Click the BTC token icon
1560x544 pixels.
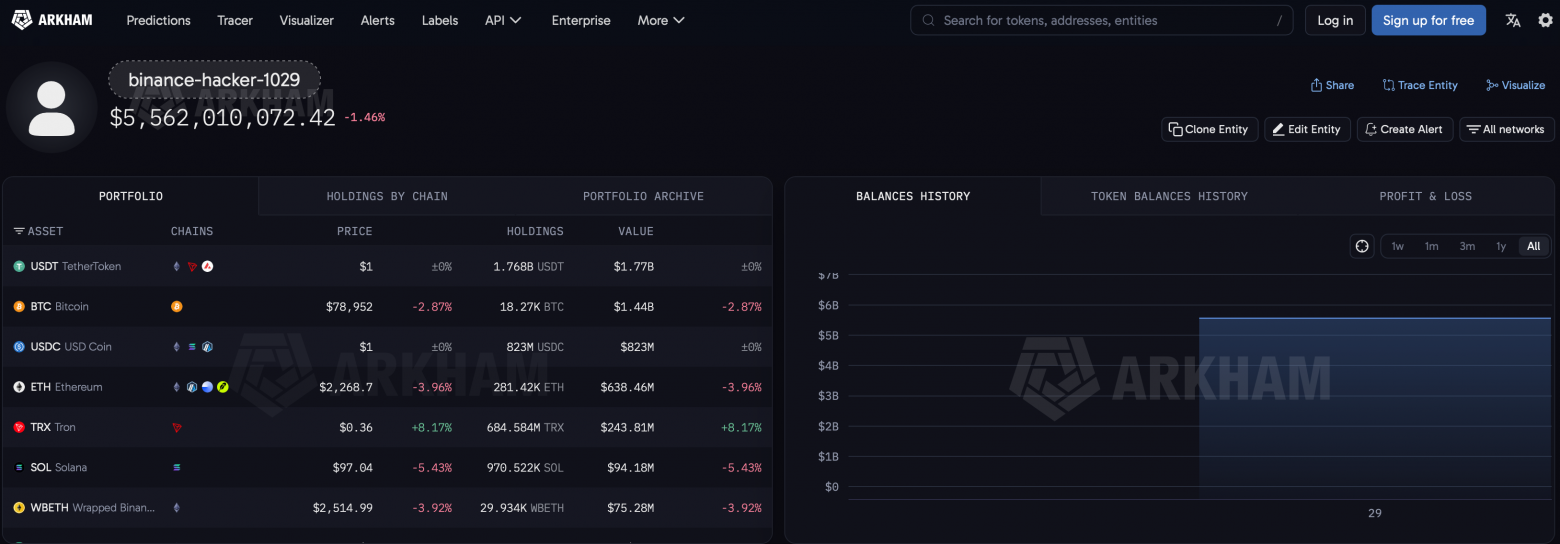click(19, 307)
